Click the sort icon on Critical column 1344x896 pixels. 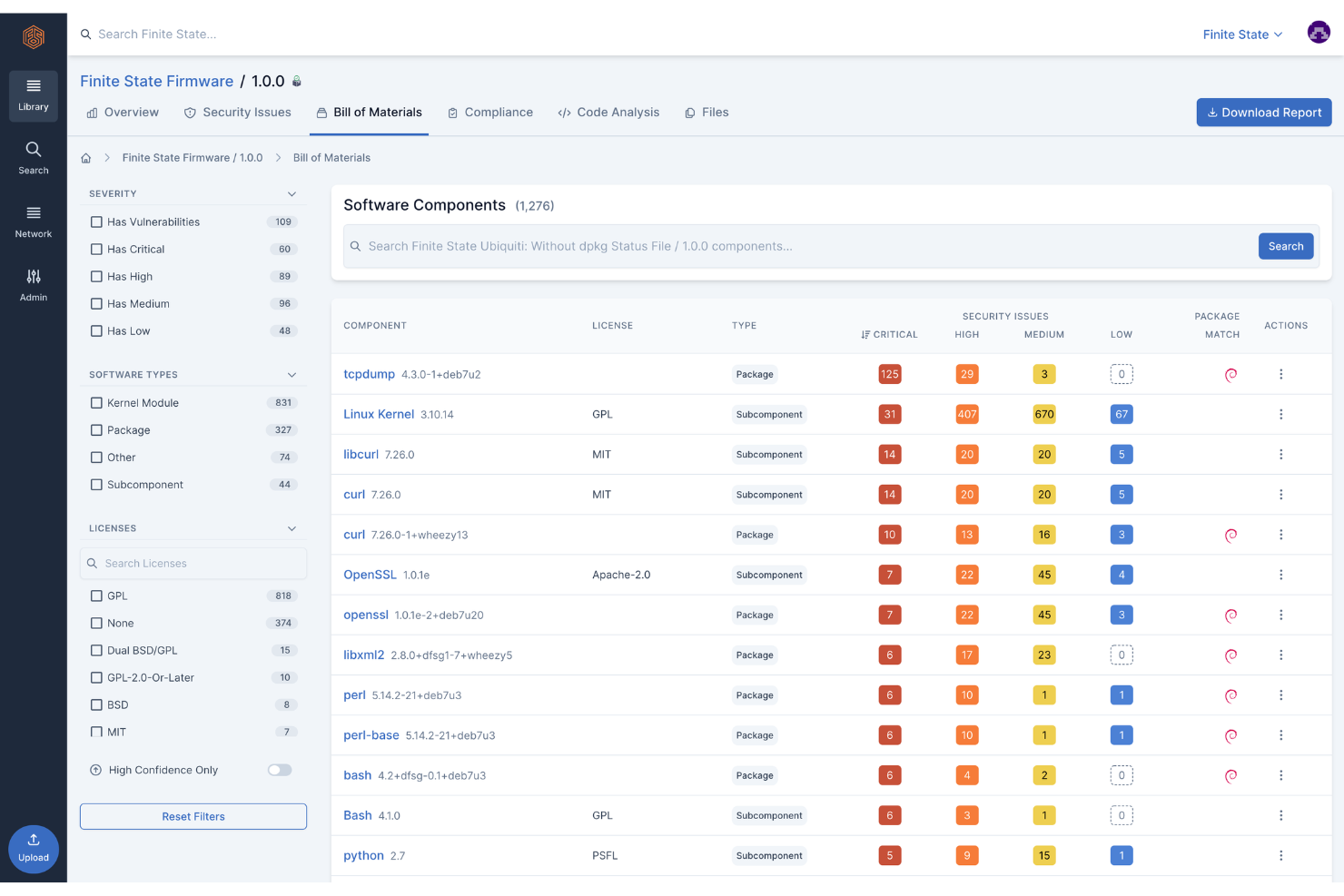[865, 335]
